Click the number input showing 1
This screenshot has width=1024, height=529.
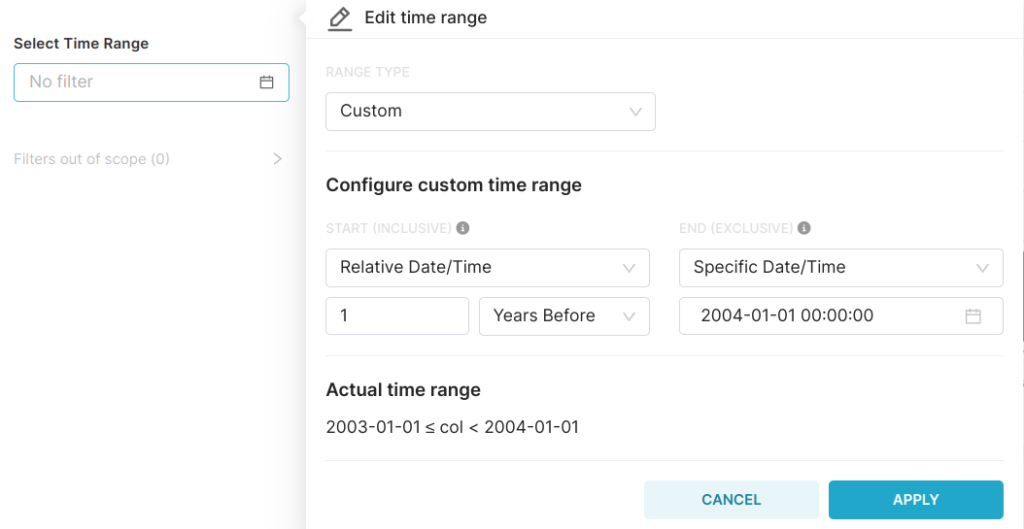point(397,316)
